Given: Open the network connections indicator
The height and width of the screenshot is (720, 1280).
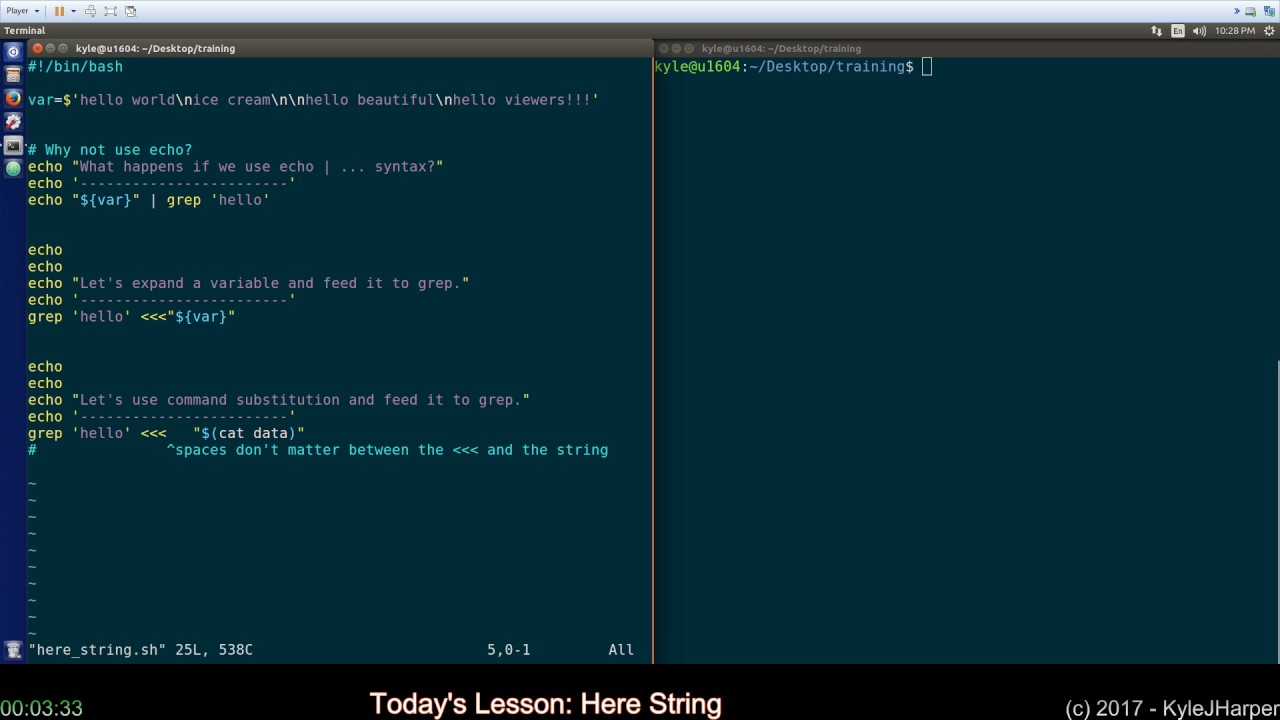Looking at the screenshot, I should (1157, 31).
